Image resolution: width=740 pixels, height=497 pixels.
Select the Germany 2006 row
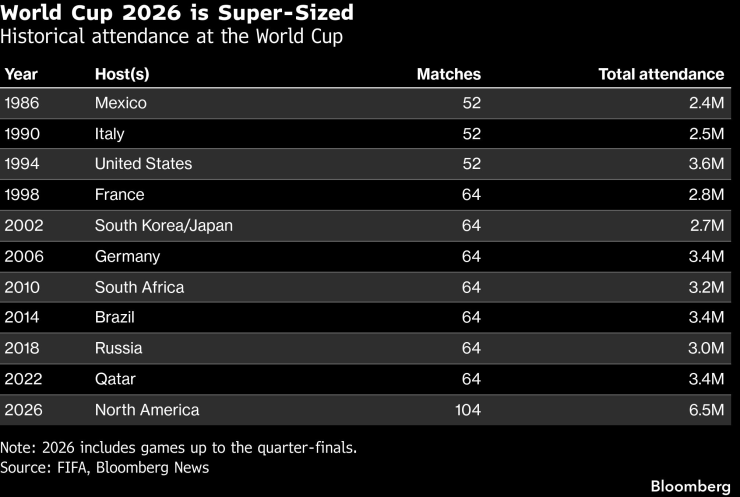point(365,256)
